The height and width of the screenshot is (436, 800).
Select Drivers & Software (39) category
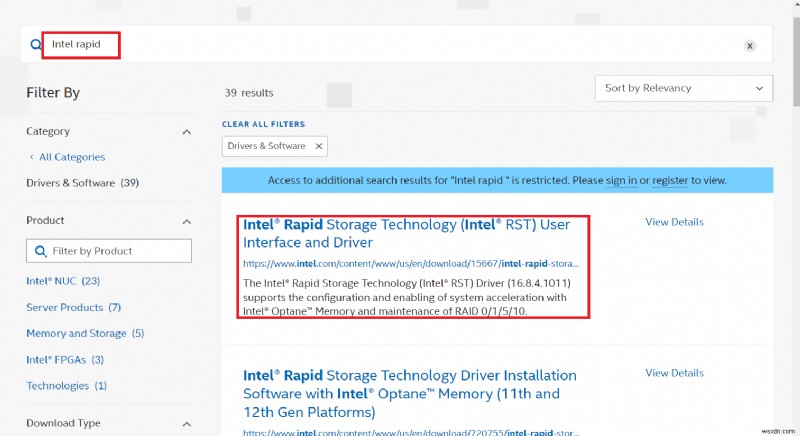pos(83,183)
